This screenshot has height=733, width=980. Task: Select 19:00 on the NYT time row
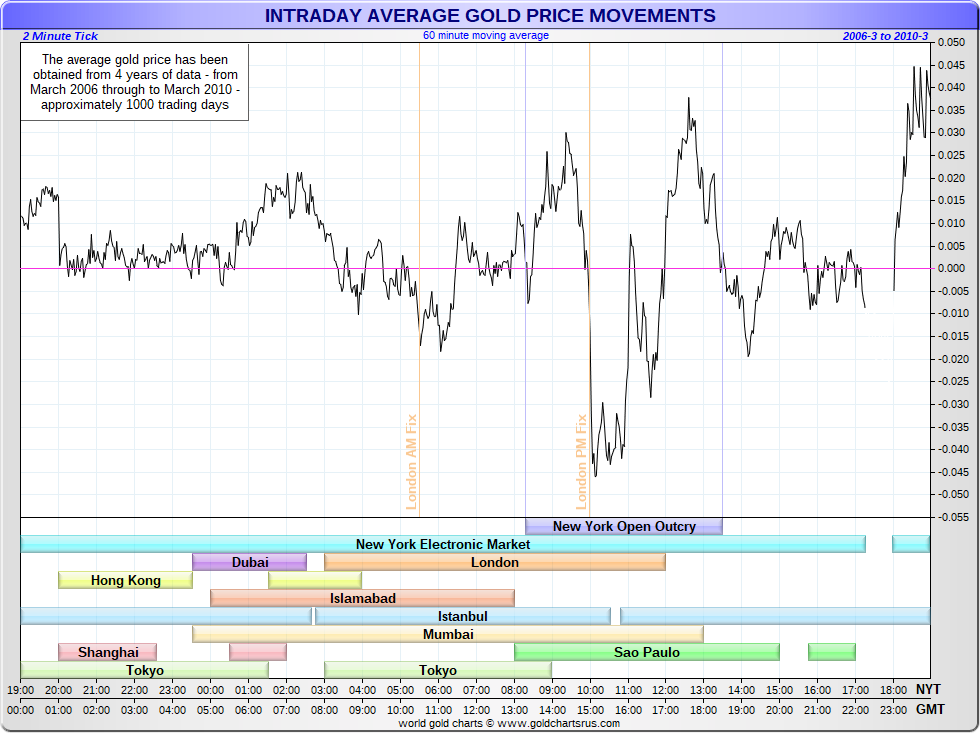click(x=21, y=690)
